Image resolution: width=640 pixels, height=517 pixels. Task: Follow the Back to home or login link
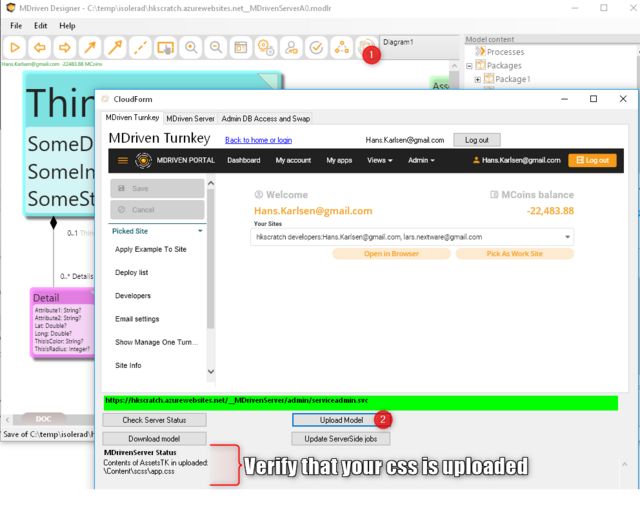(258, 140)
